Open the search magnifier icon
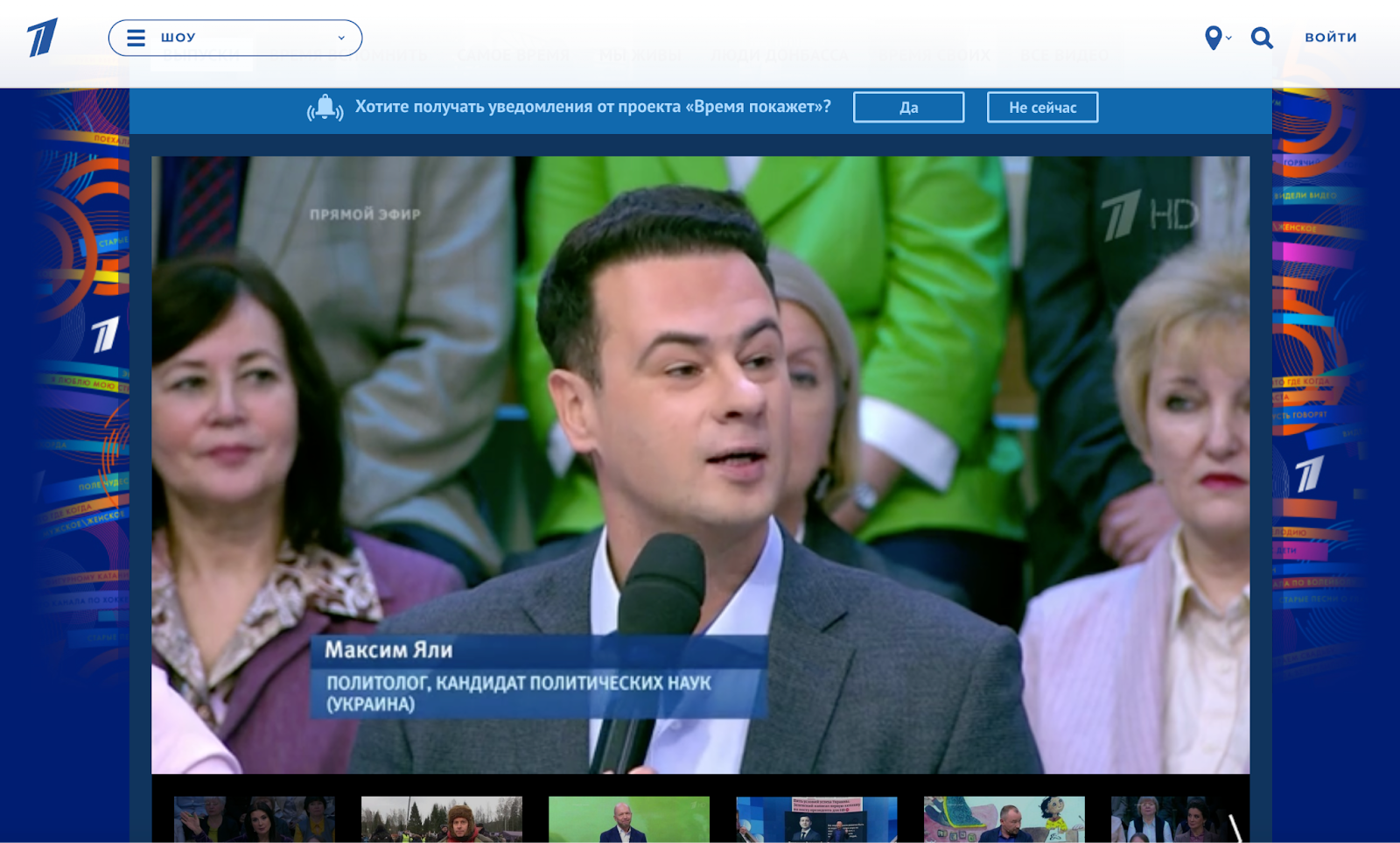The height and width of the screenshot is (843, 1400). [1262, 38]
